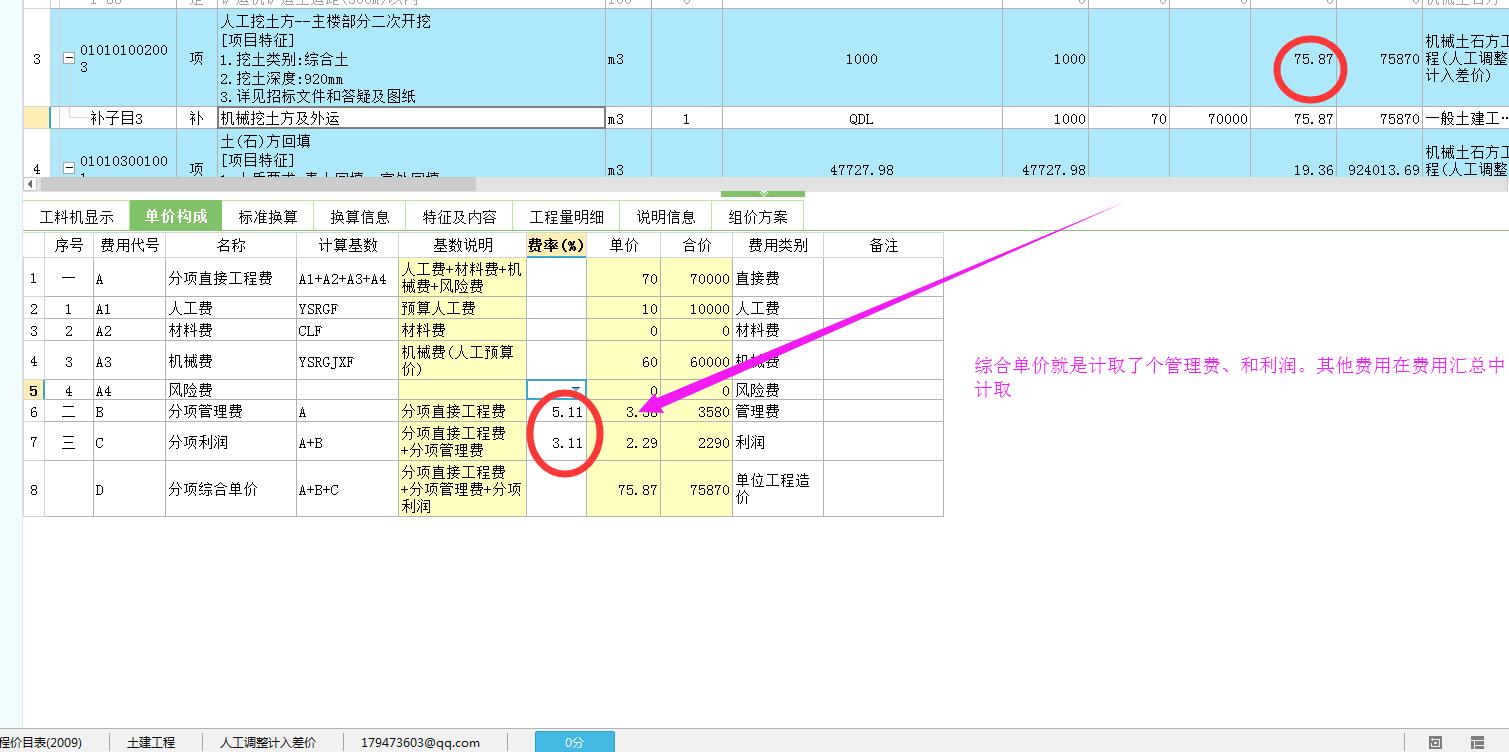Select the 土(石)方回填 item description cell

[x=411, y=154]
